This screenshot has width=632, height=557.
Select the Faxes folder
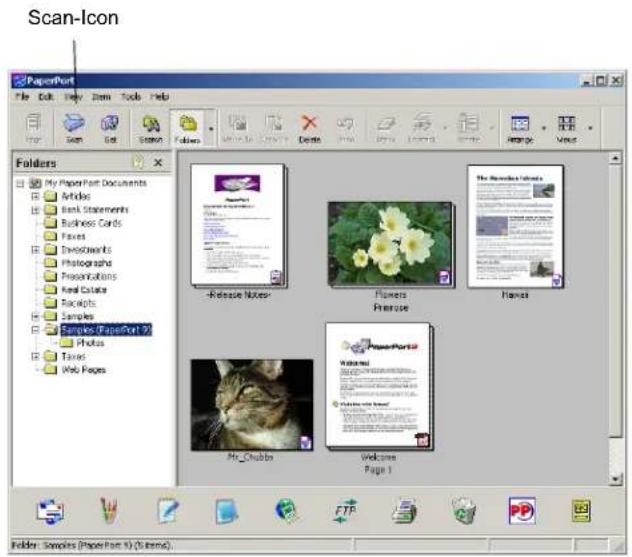(x=73, y=236)
